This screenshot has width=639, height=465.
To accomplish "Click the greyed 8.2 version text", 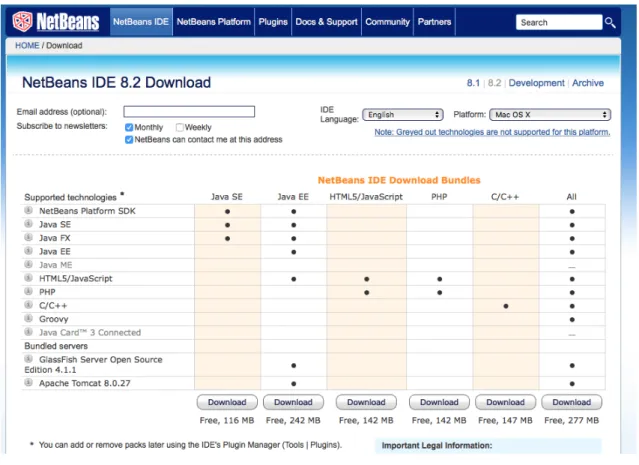I will 494,83.
